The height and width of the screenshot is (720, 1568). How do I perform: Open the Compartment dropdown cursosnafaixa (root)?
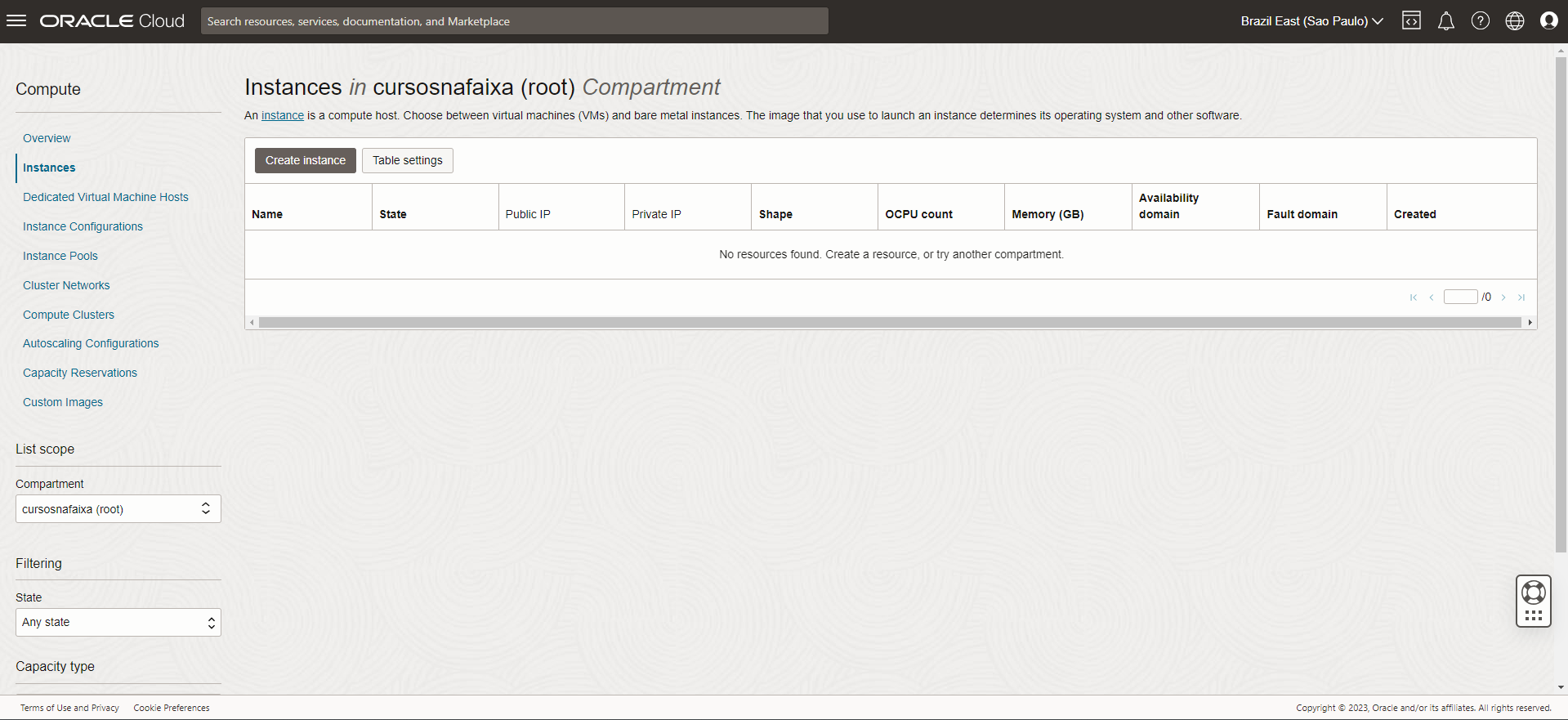coord(118,509)
